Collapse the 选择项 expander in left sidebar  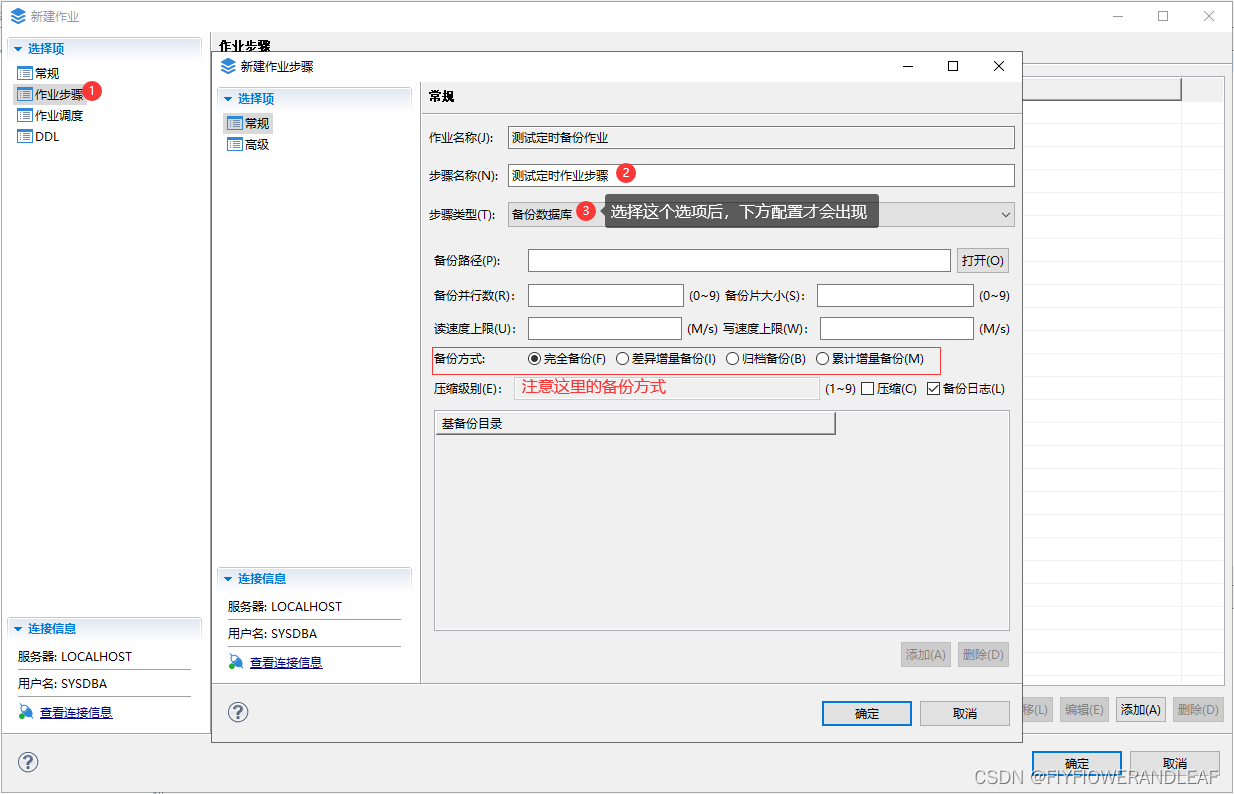tap(18, 47)
